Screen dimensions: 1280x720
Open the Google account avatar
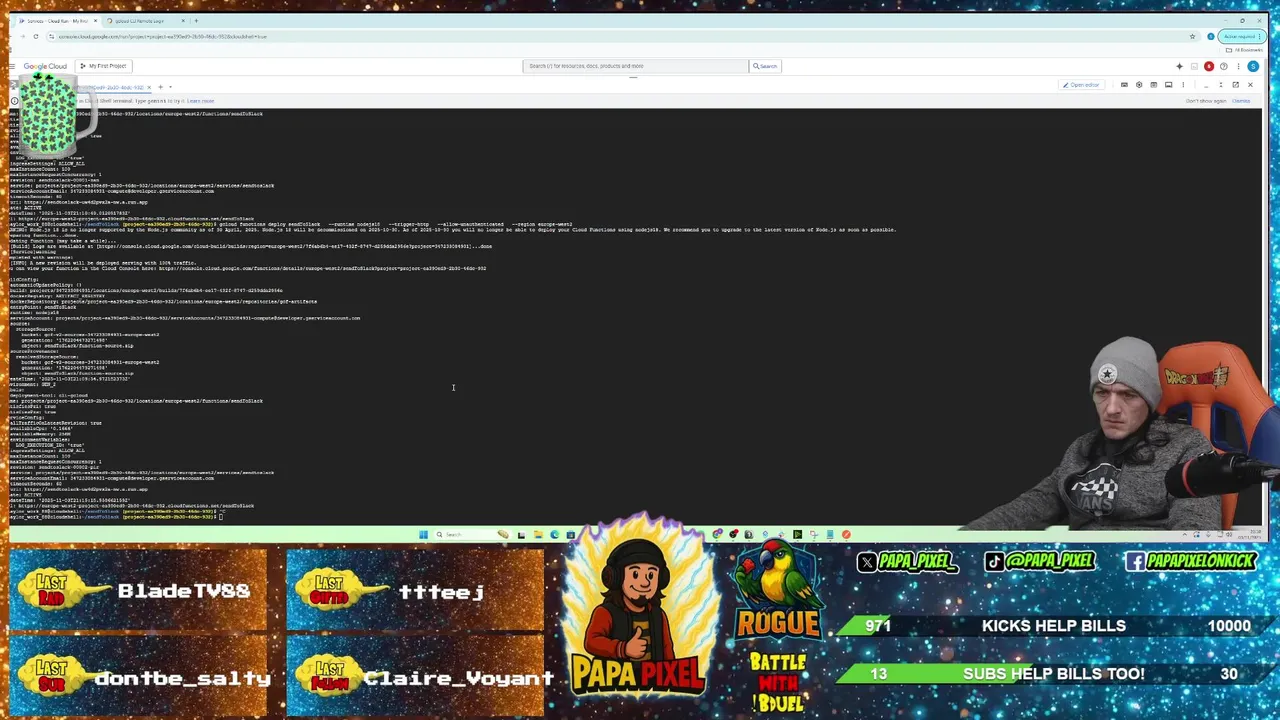(1253, 66)
